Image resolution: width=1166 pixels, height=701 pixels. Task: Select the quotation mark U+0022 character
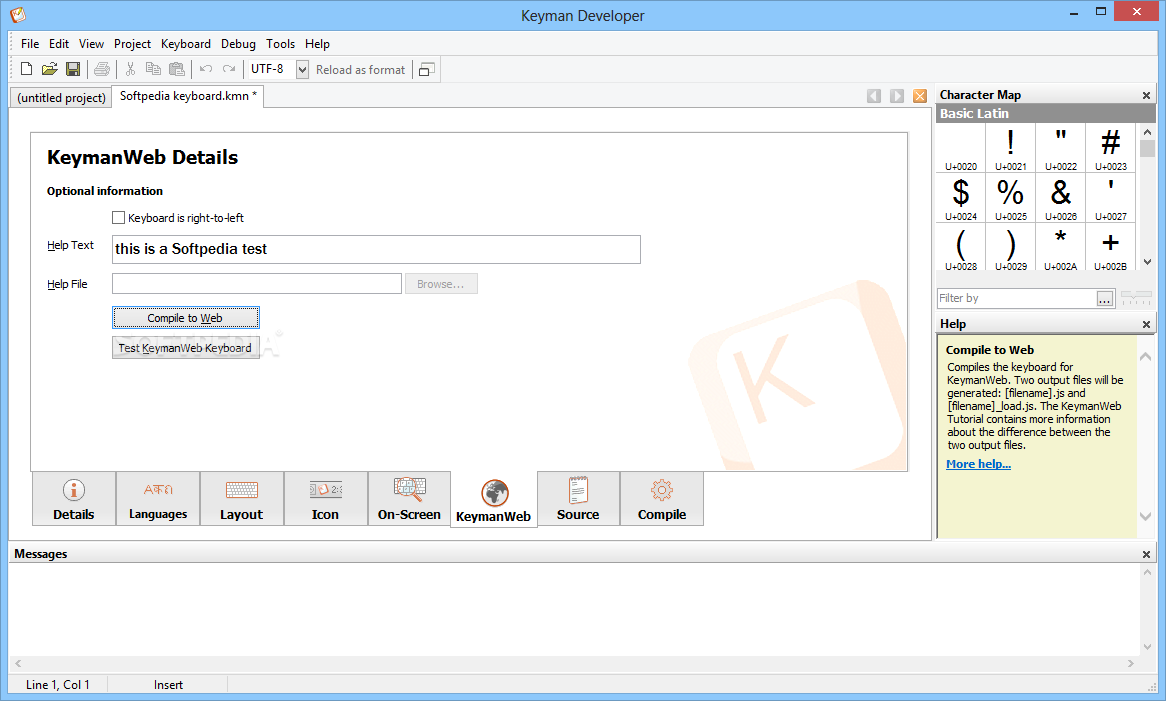[1060, 148]
